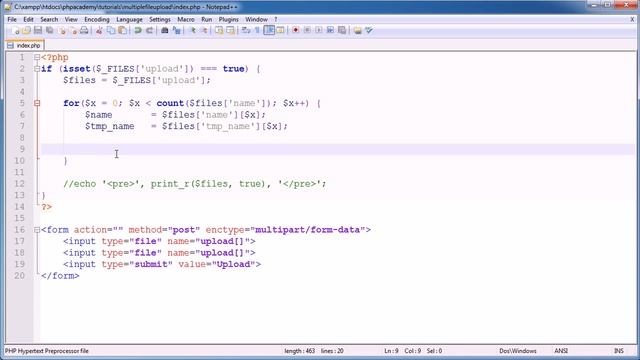
Task: Print the document from the toolbar
Action: pos(84,30)
